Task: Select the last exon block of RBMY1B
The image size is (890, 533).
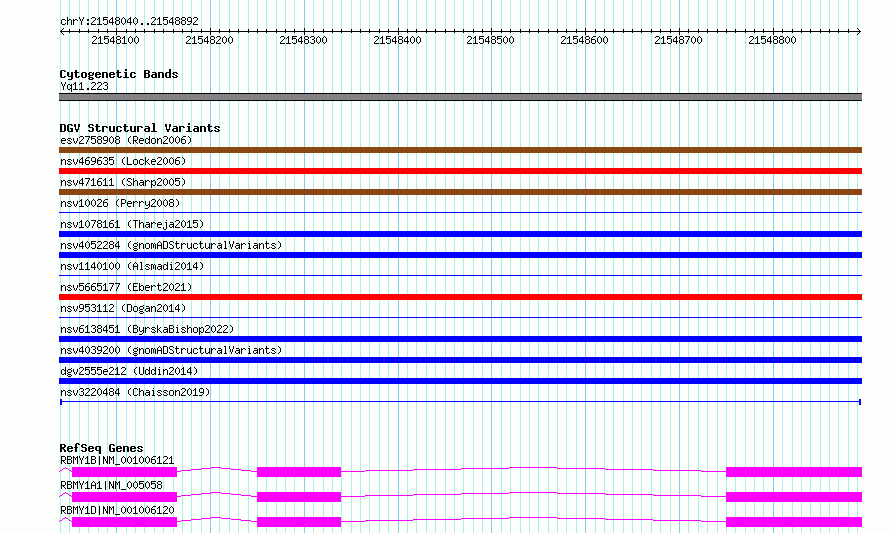Action: 794,472
